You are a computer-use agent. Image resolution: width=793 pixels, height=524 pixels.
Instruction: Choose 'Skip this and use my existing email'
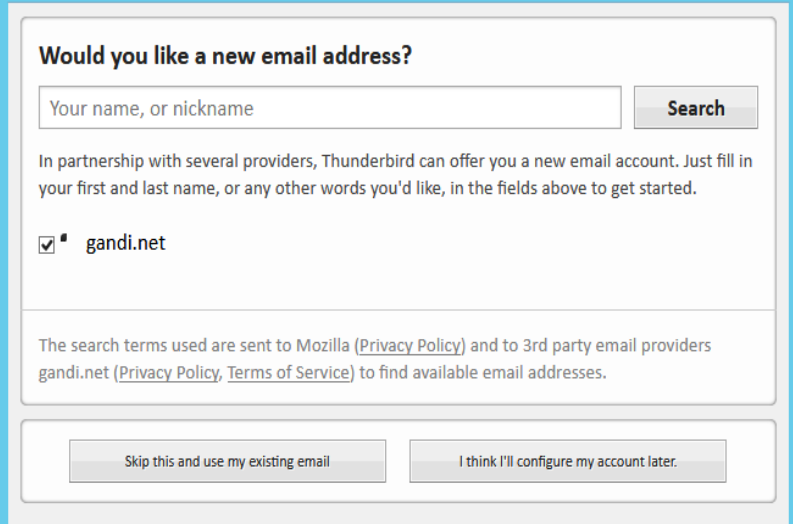[227, 461]
